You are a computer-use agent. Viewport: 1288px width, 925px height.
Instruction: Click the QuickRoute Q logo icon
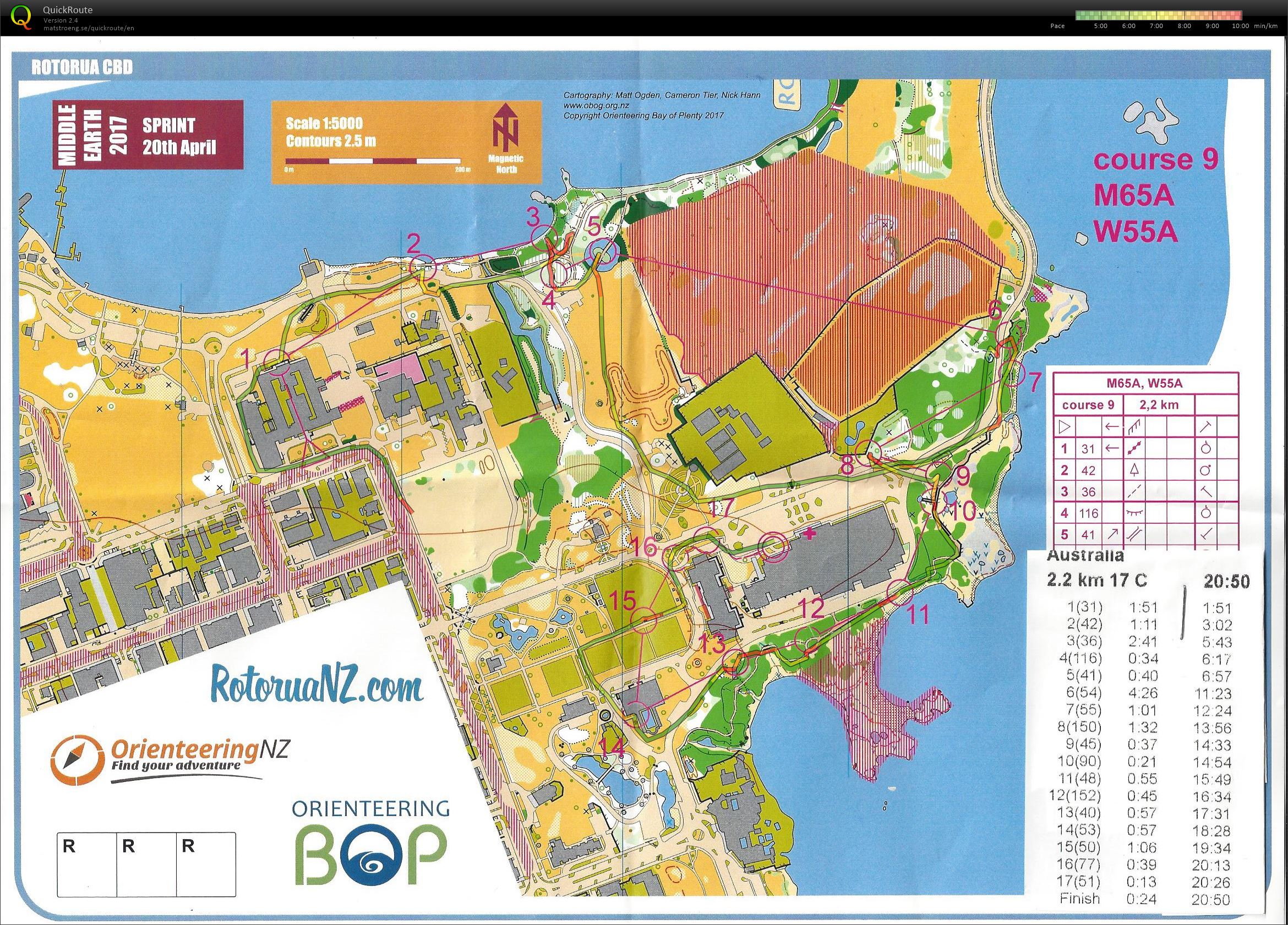click(x=21, y=16)
